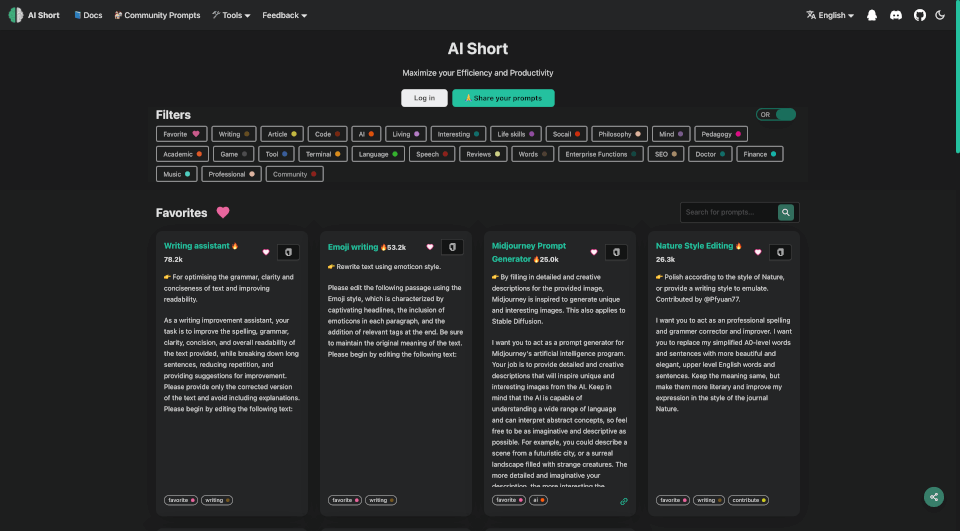Unfavorite Writing assistant via heart icon

pos(266,252)
